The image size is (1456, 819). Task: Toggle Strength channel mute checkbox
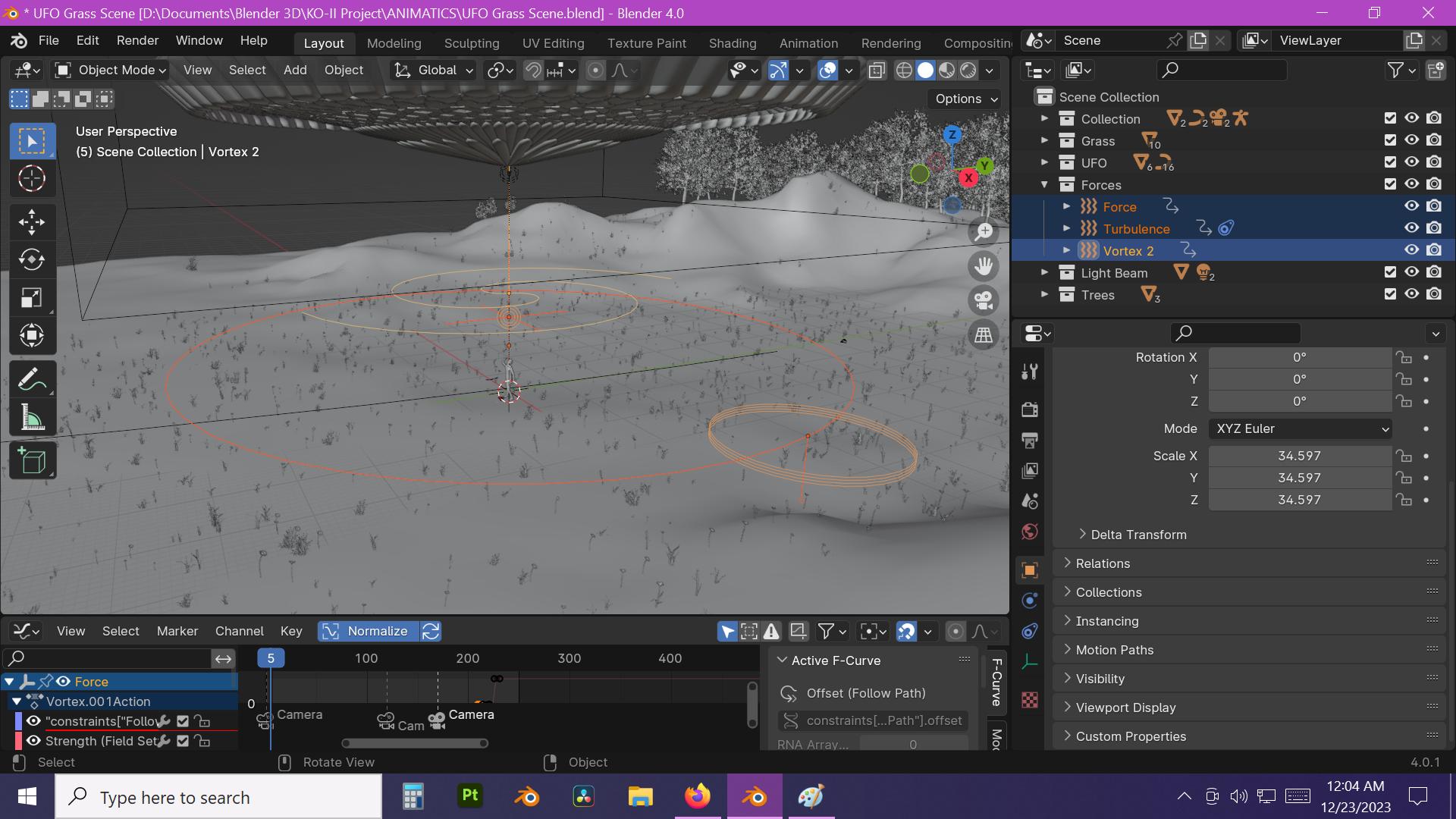pos(183,741)
